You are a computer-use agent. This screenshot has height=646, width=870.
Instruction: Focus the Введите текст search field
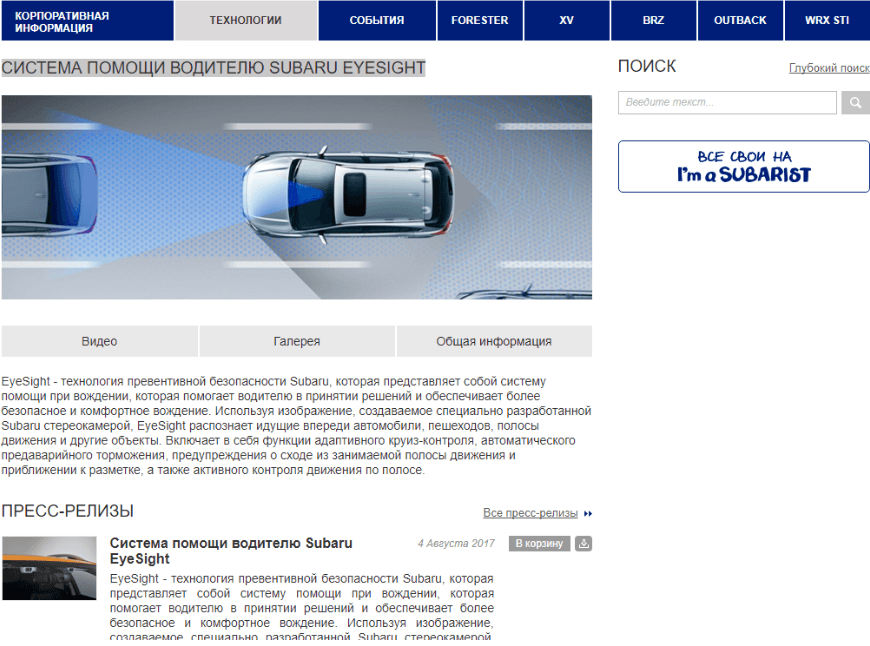[x=727, y=103]
